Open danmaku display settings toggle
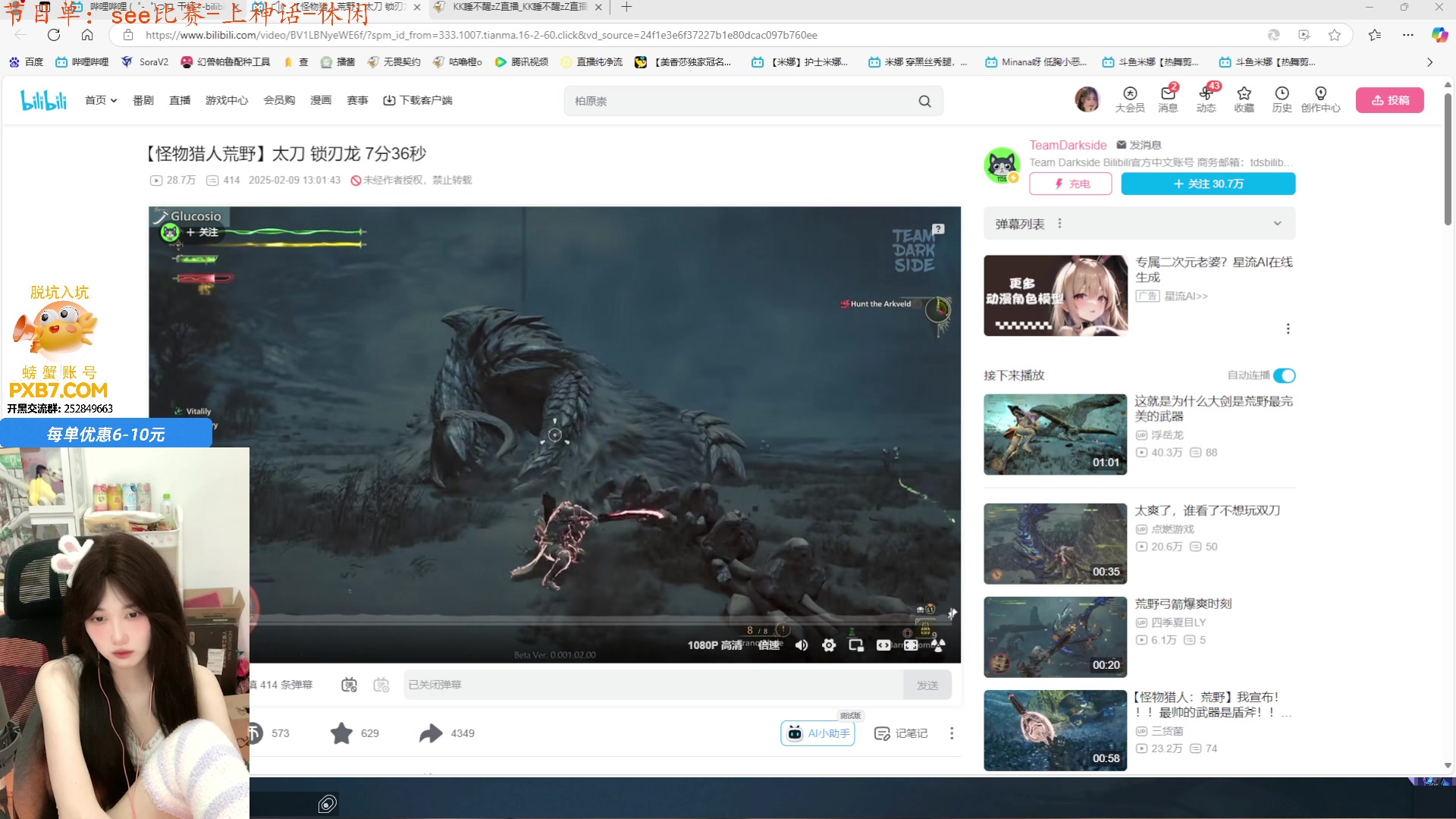Image resolution: width=1456 pixels, height=819 pixels. tap(381, 685)
